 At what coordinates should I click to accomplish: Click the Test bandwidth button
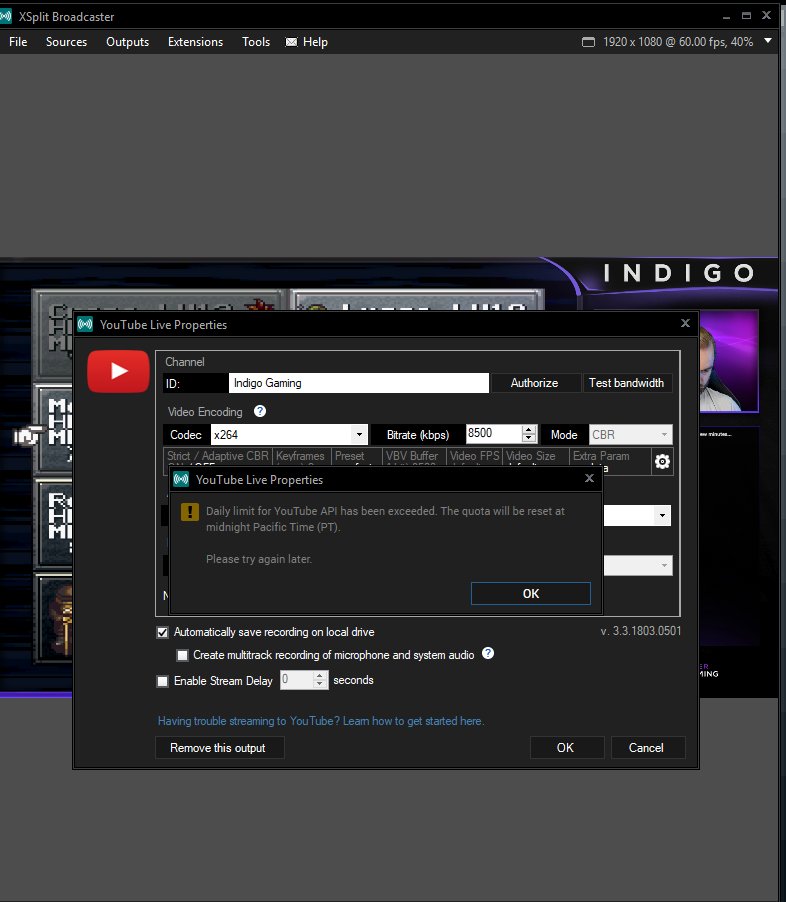tap(627, 383)
